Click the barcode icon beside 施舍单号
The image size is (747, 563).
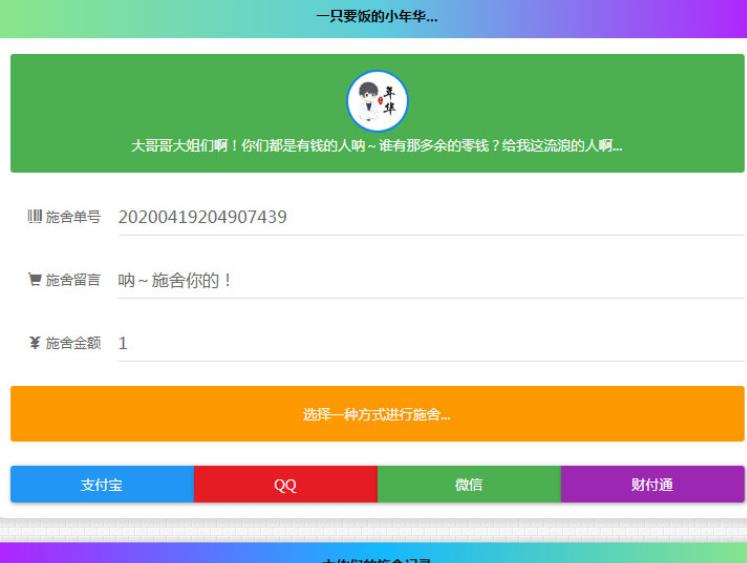tap(35, 216)
